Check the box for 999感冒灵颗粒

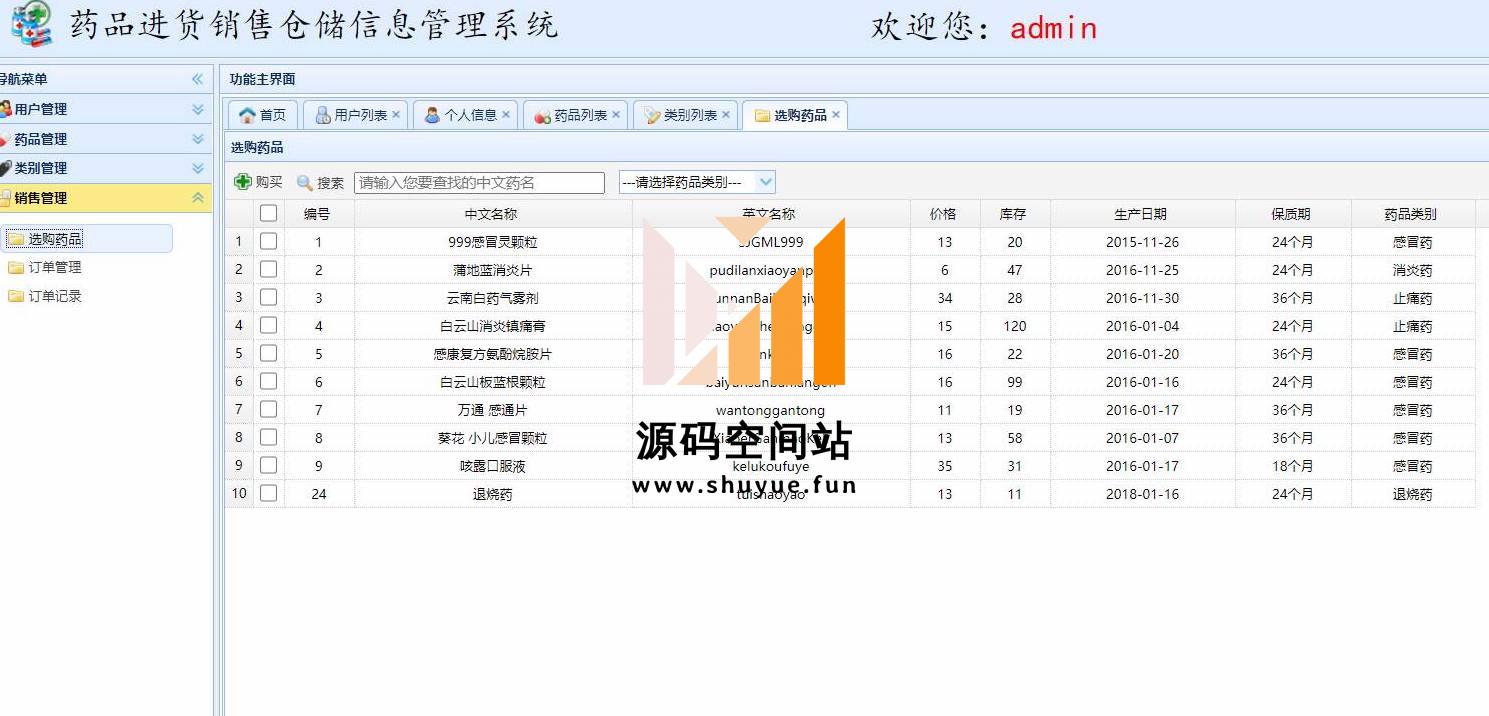268,241
